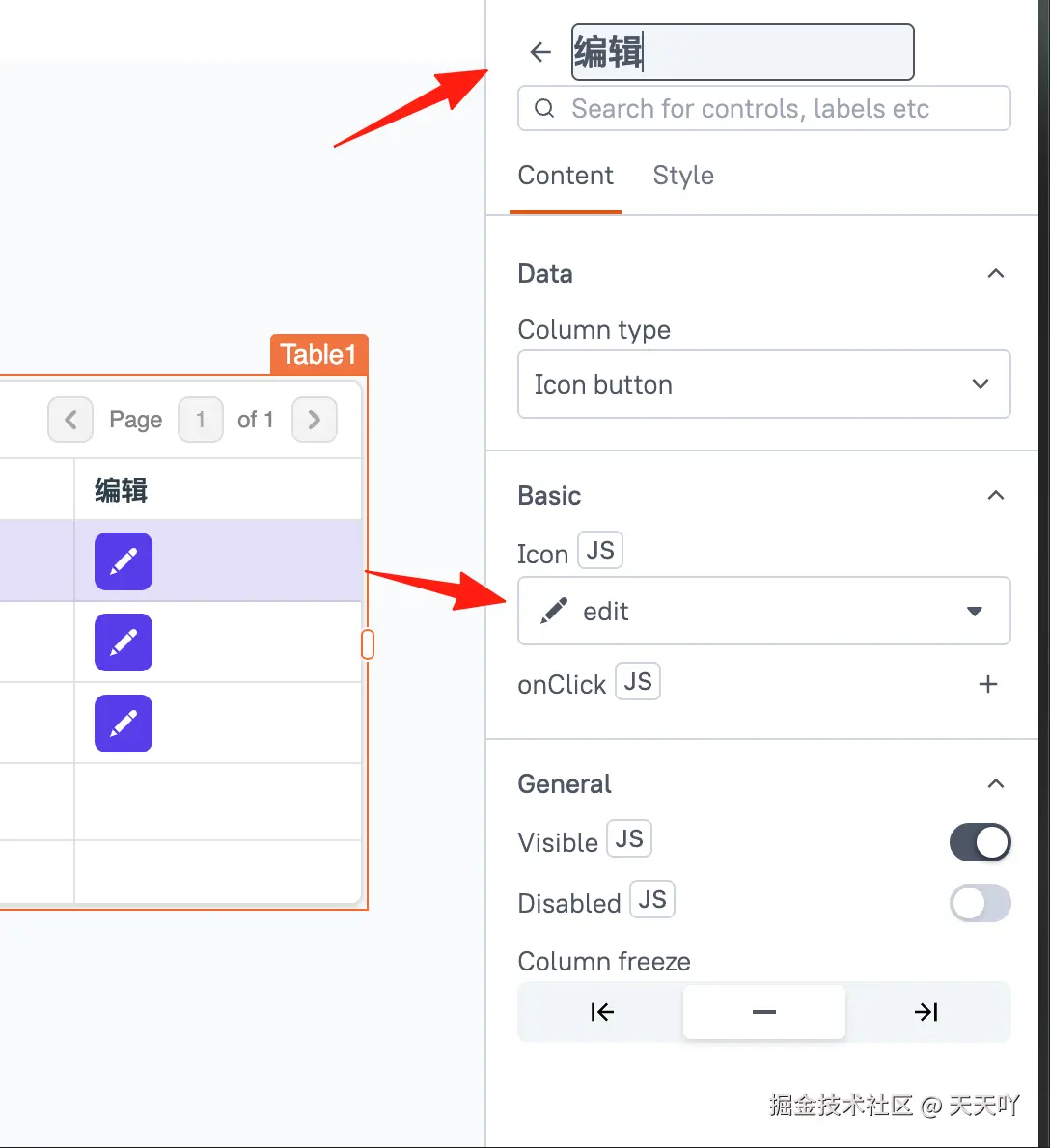Collapse the Data section
Viewport: 1050px width, 1148px height.
996,274
